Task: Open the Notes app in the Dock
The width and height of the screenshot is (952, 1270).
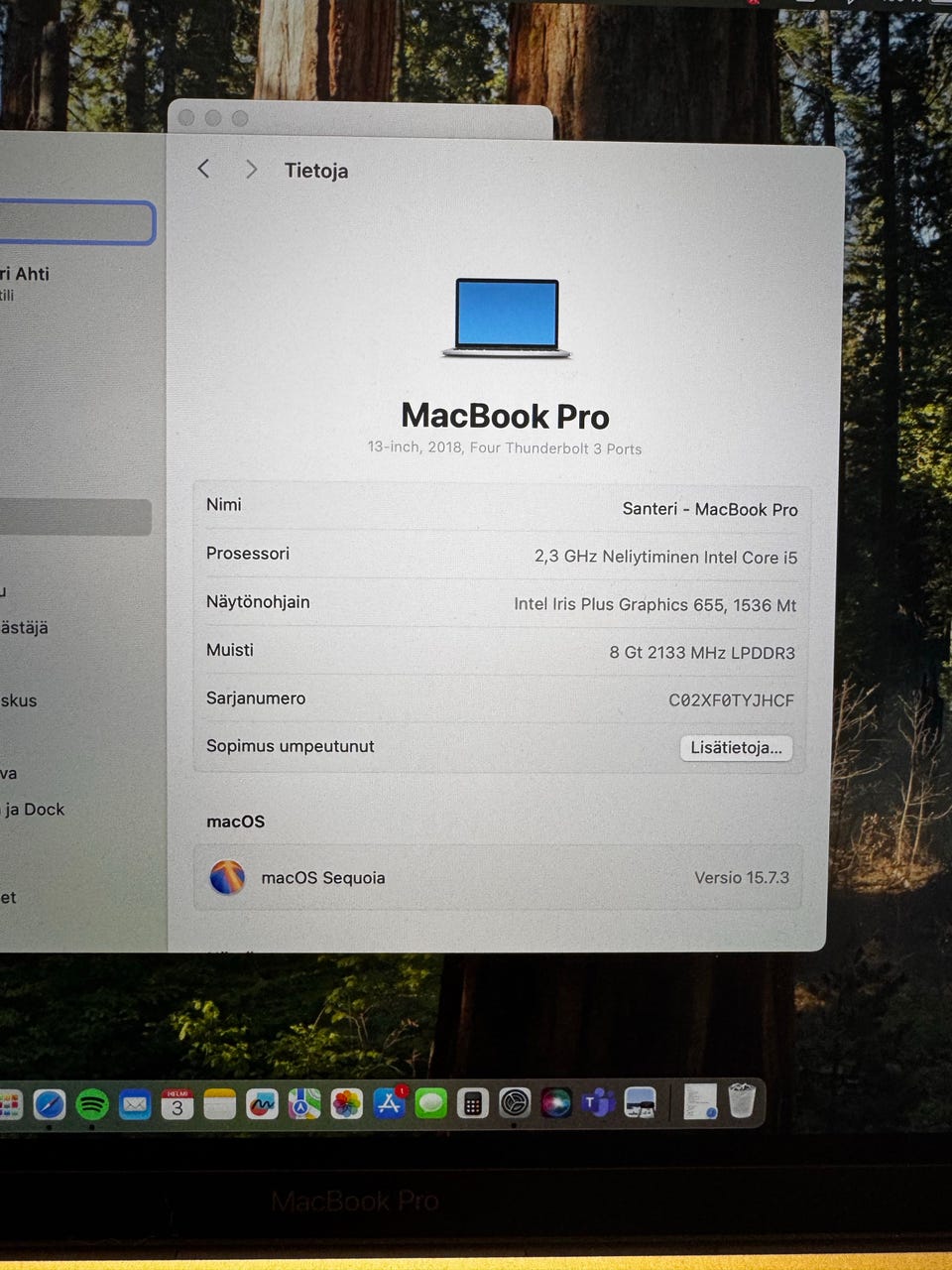Action: pyautogui.click(x=219, y=1104)
